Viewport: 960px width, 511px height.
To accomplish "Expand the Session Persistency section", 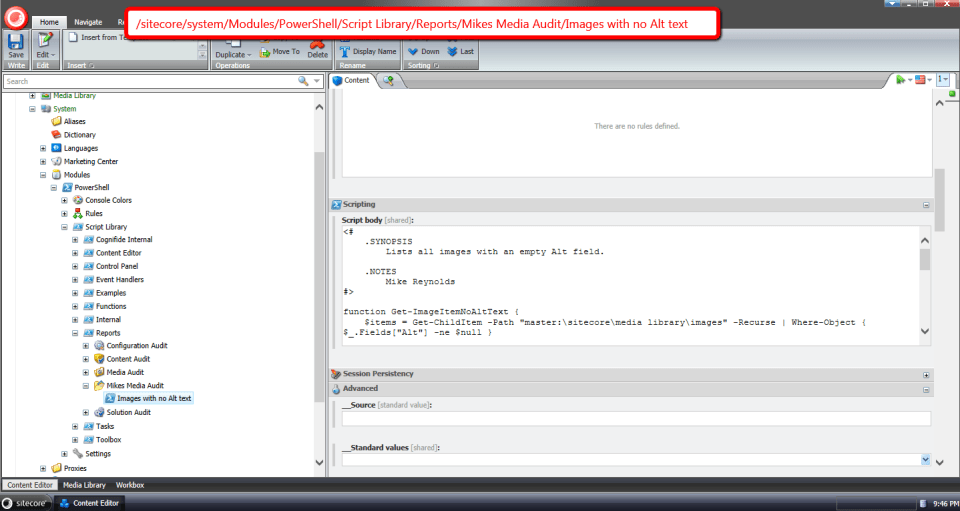I will [926, 375].
